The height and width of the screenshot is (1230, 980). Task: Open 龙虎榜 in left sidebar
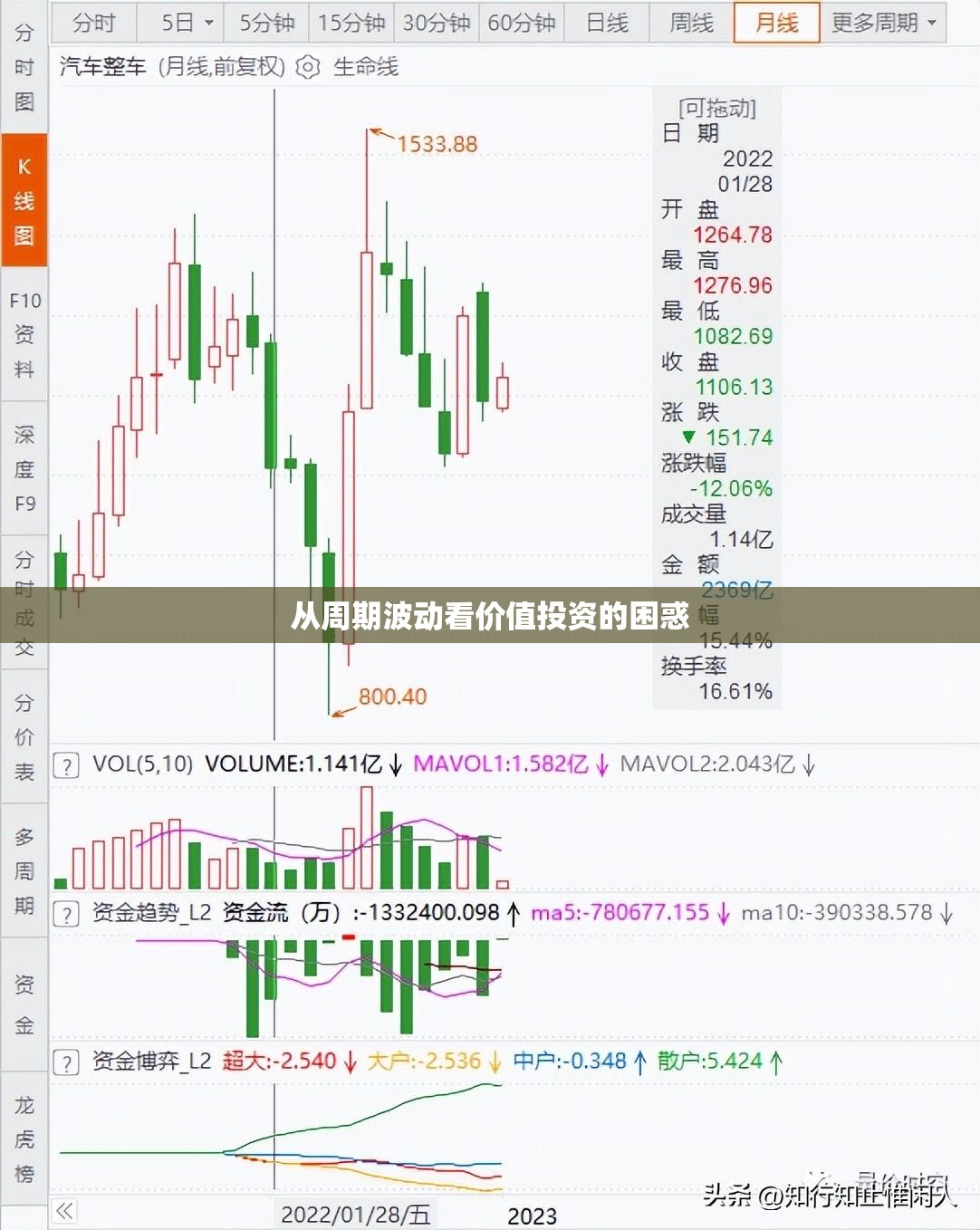pyautogui.click(x=24, y=1139)
